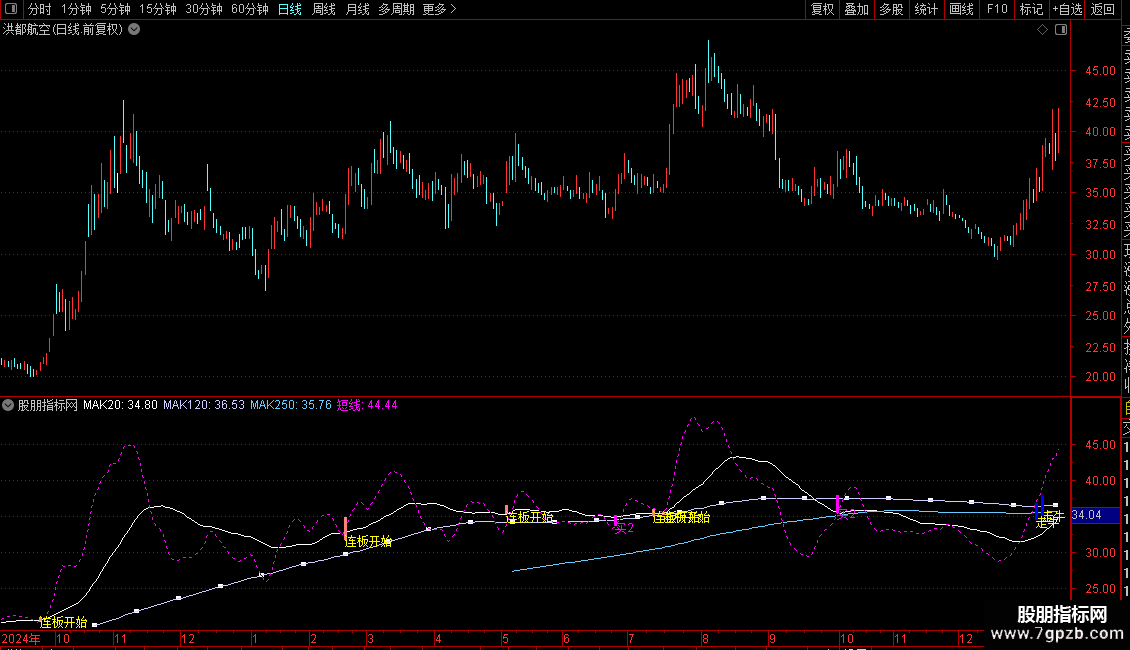1130x650 pixels.
Task: Click the 2024年 label on the time axis
Action: click(22, 638)
